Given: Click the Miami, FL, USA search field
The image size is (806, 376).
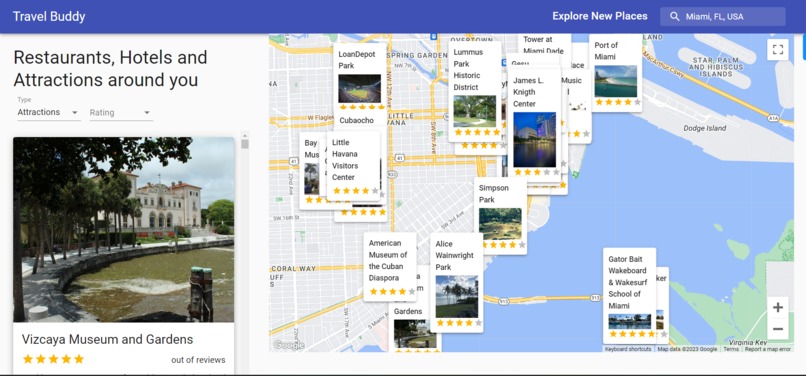Looking at the screenshot, I should (x=723, y=16).
